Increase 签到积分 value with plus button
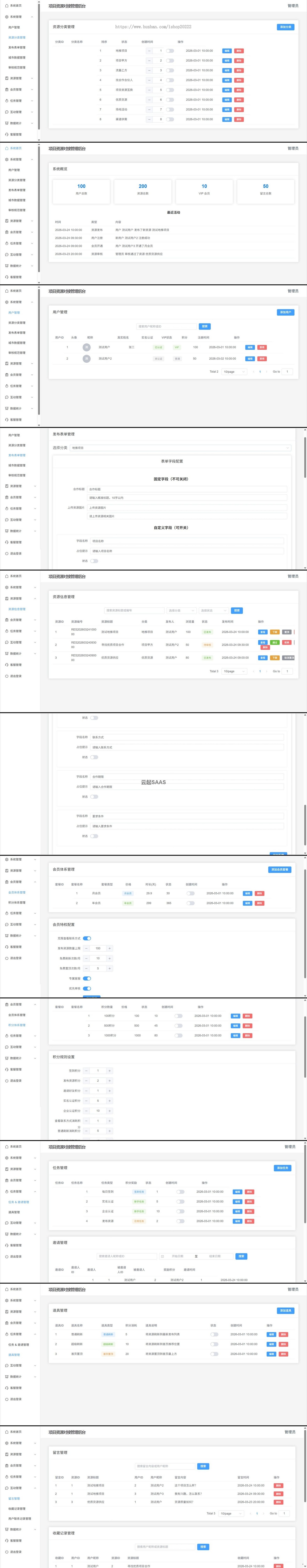 110,1071
